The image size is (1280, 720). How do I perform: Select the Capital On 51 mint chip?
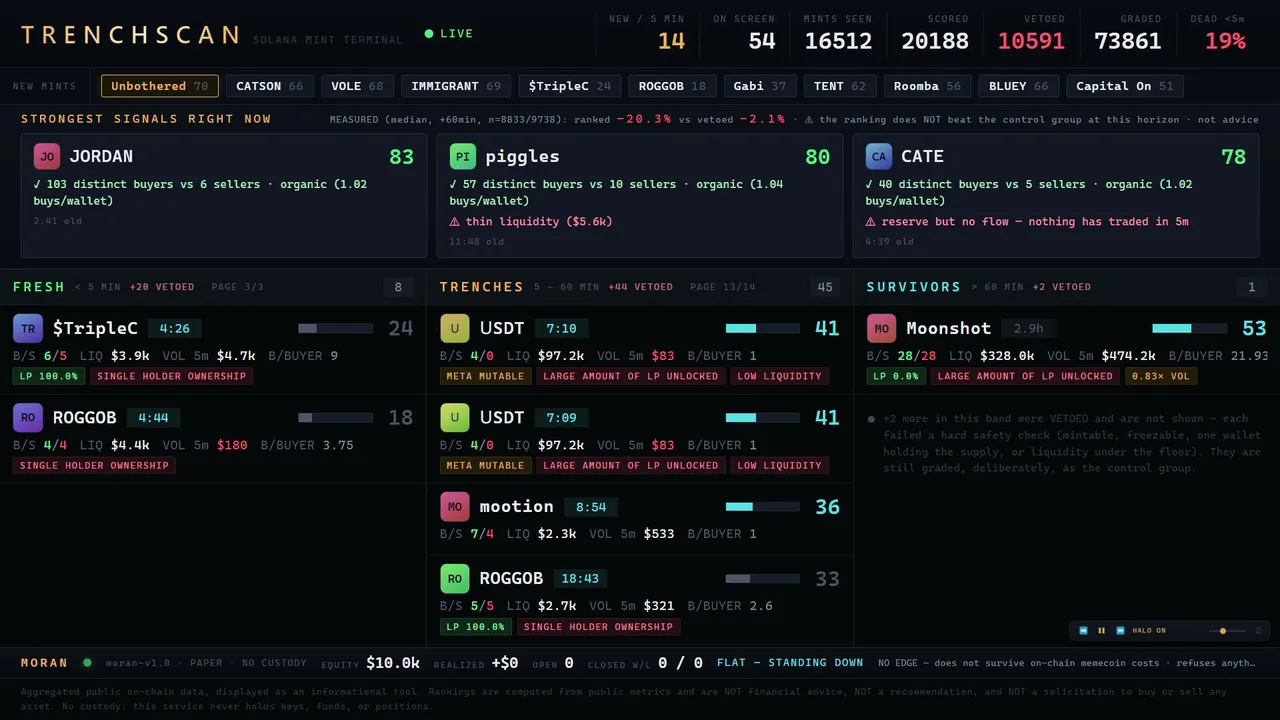tap(1125, 86)
